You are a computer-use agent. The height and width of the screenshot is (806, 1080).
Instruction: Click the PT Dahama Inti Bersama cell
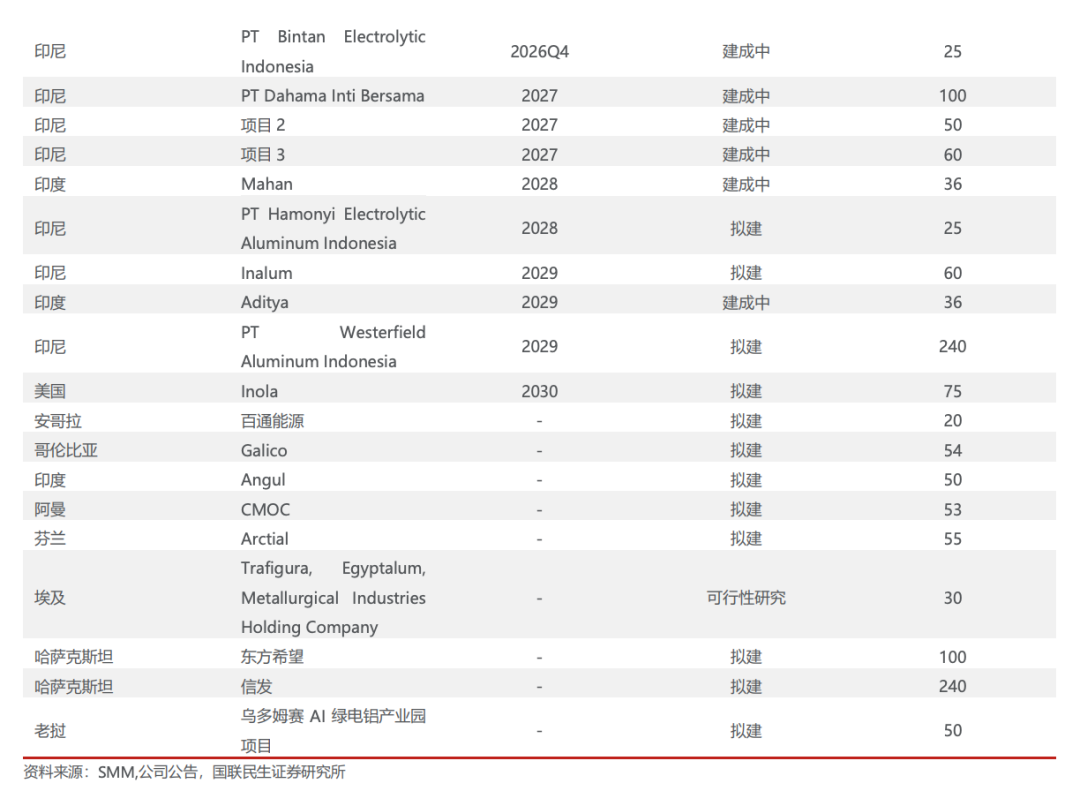click(332, 96)
